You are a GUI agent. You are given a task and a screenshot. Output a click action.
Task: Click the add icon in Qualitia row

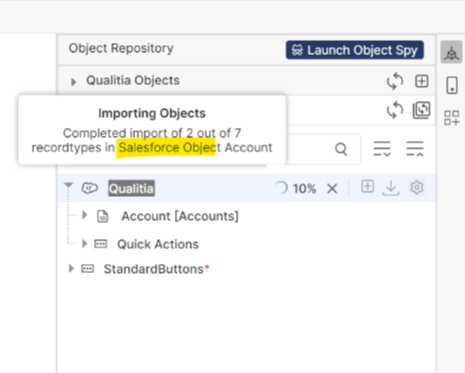[x=367, y=187]
